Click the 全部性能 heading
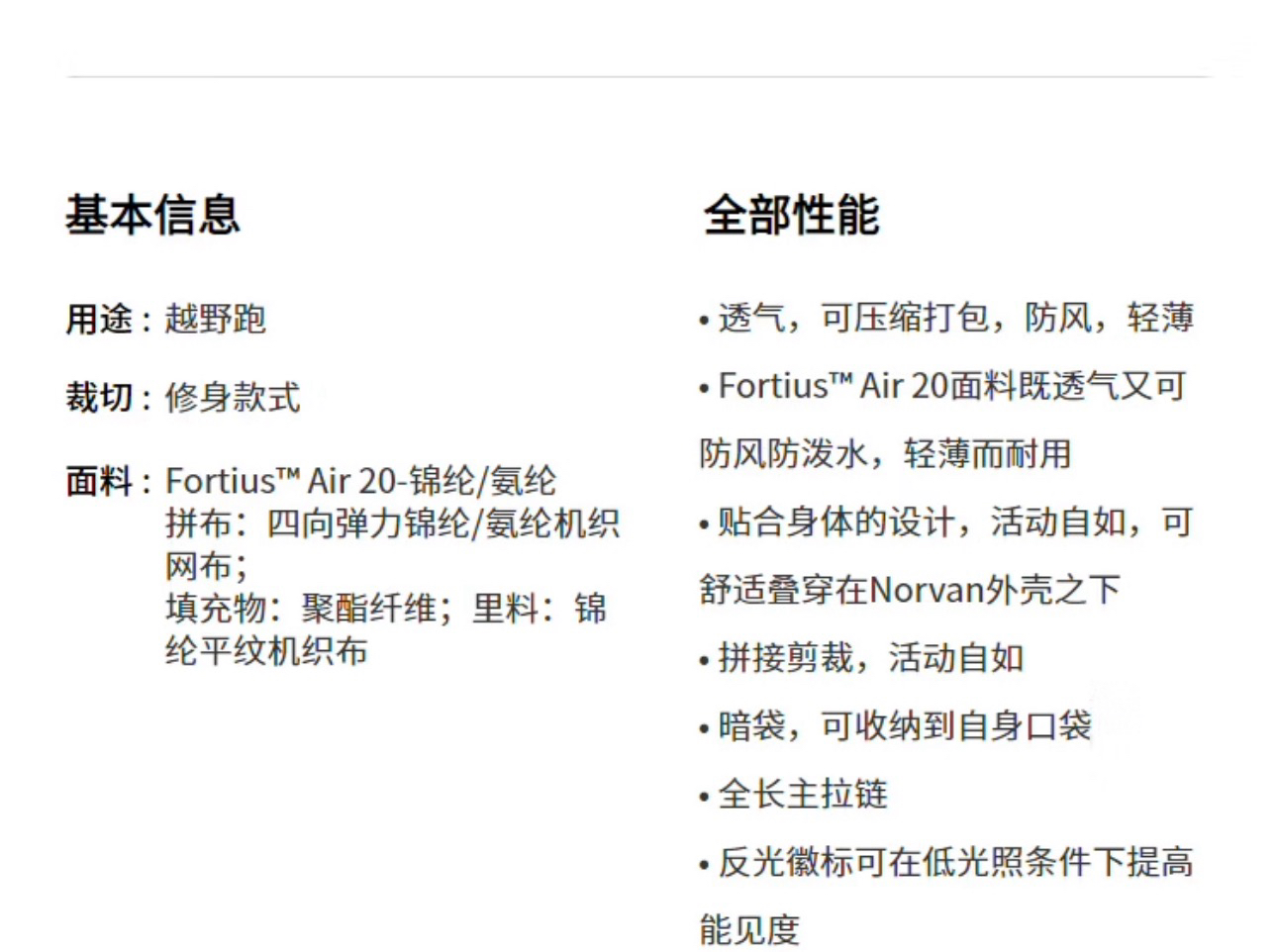This screenshot has height=952, width=1277. tap(791, 215)
